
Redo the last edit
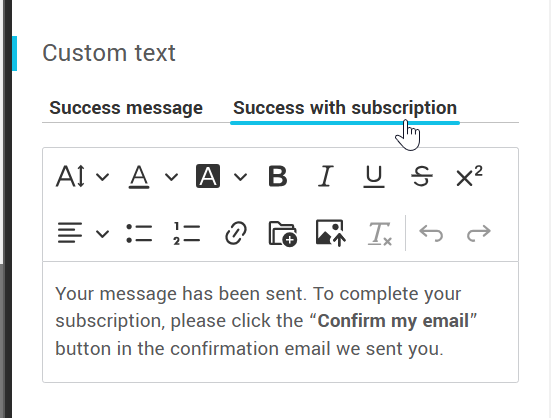[x=479, y=233]
